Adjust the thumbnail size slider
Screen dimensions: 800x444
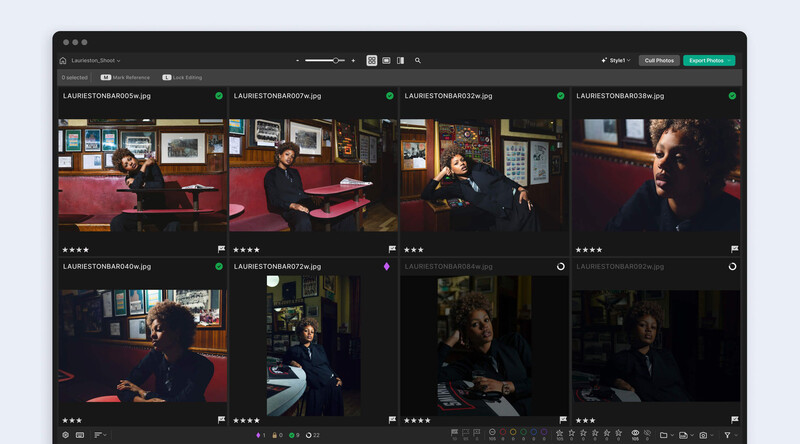click(x=325, y=60)
